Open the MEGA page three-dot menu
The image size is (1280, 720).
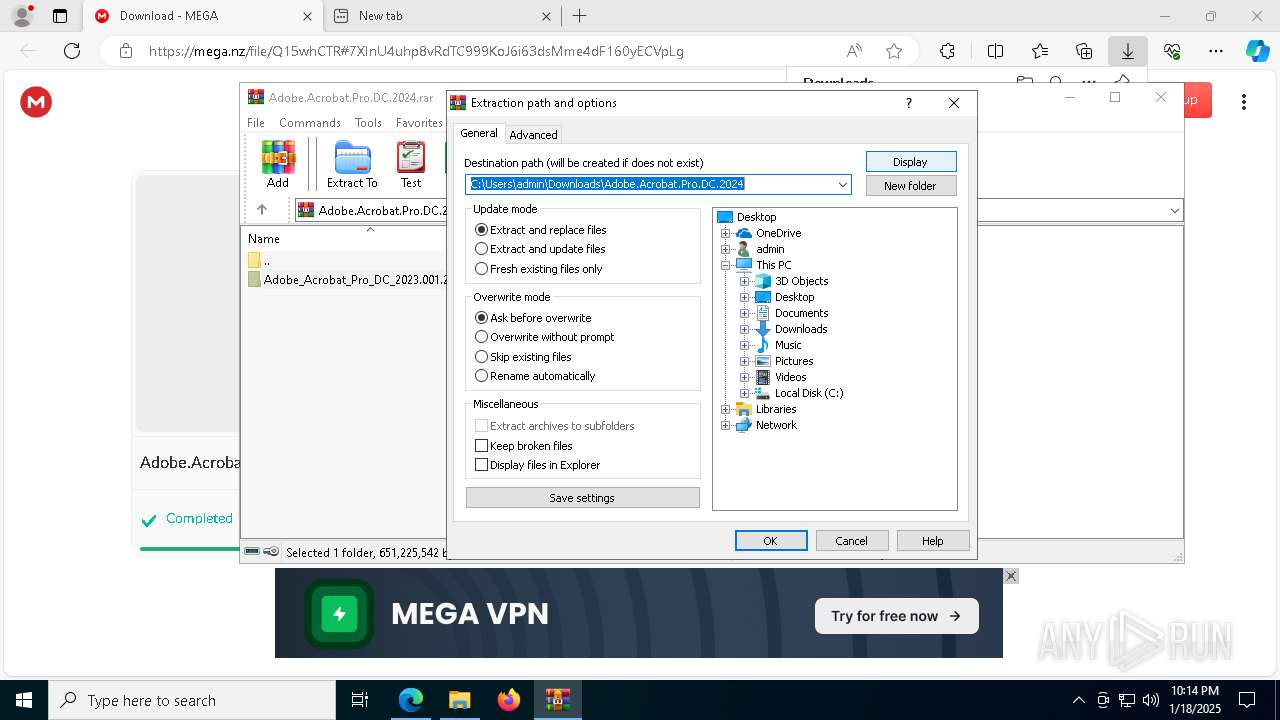pos(1244,102)
